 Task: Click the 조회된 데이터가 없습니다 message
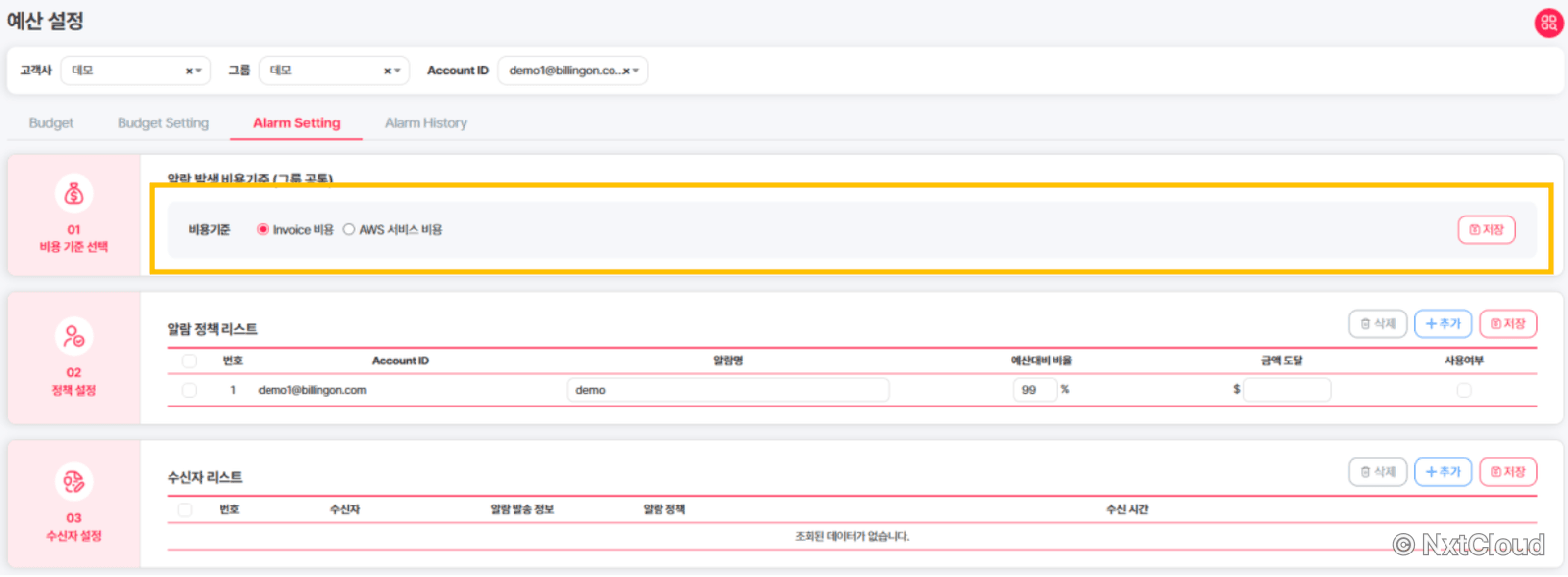click(852, 537)
